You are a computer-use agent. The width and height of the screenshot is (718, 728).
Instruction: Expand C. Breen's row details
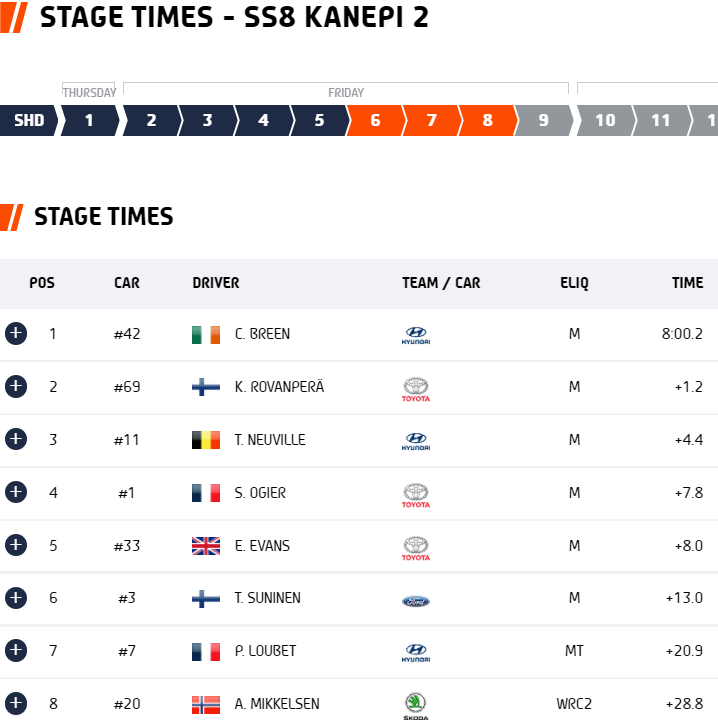tap(16, 333)
